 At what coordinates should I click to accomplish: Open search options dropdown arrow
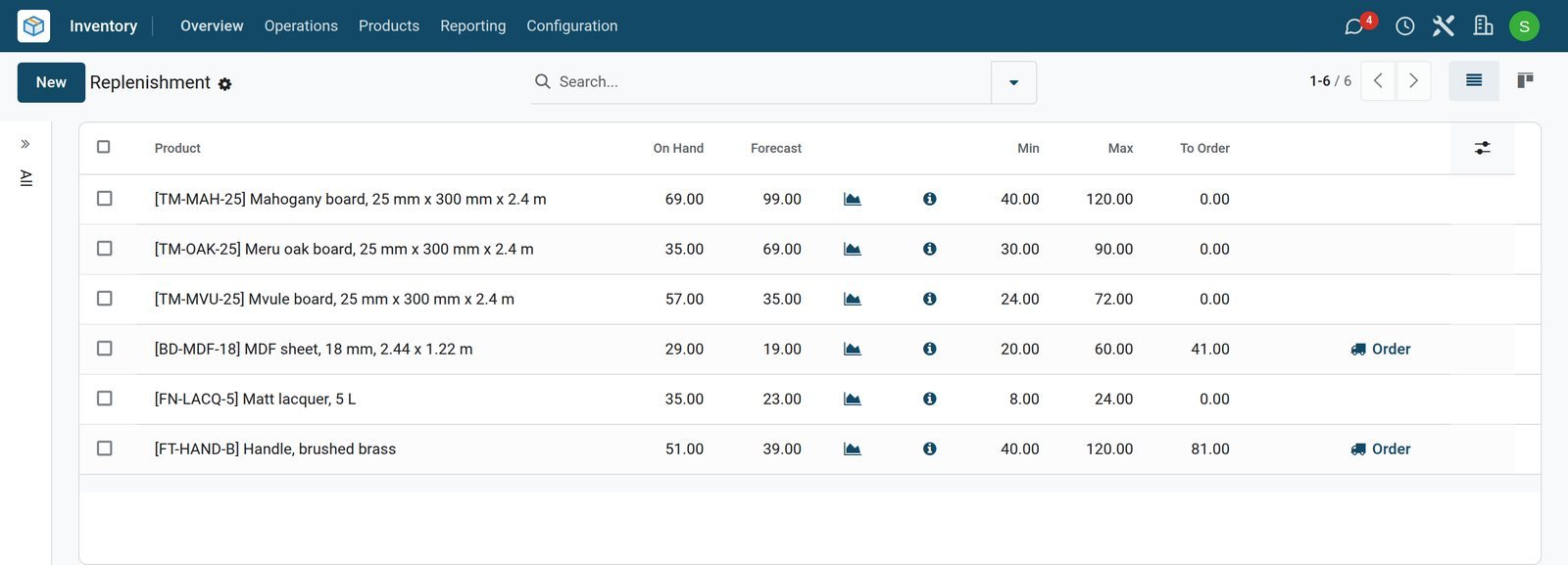coord(1013,82)
